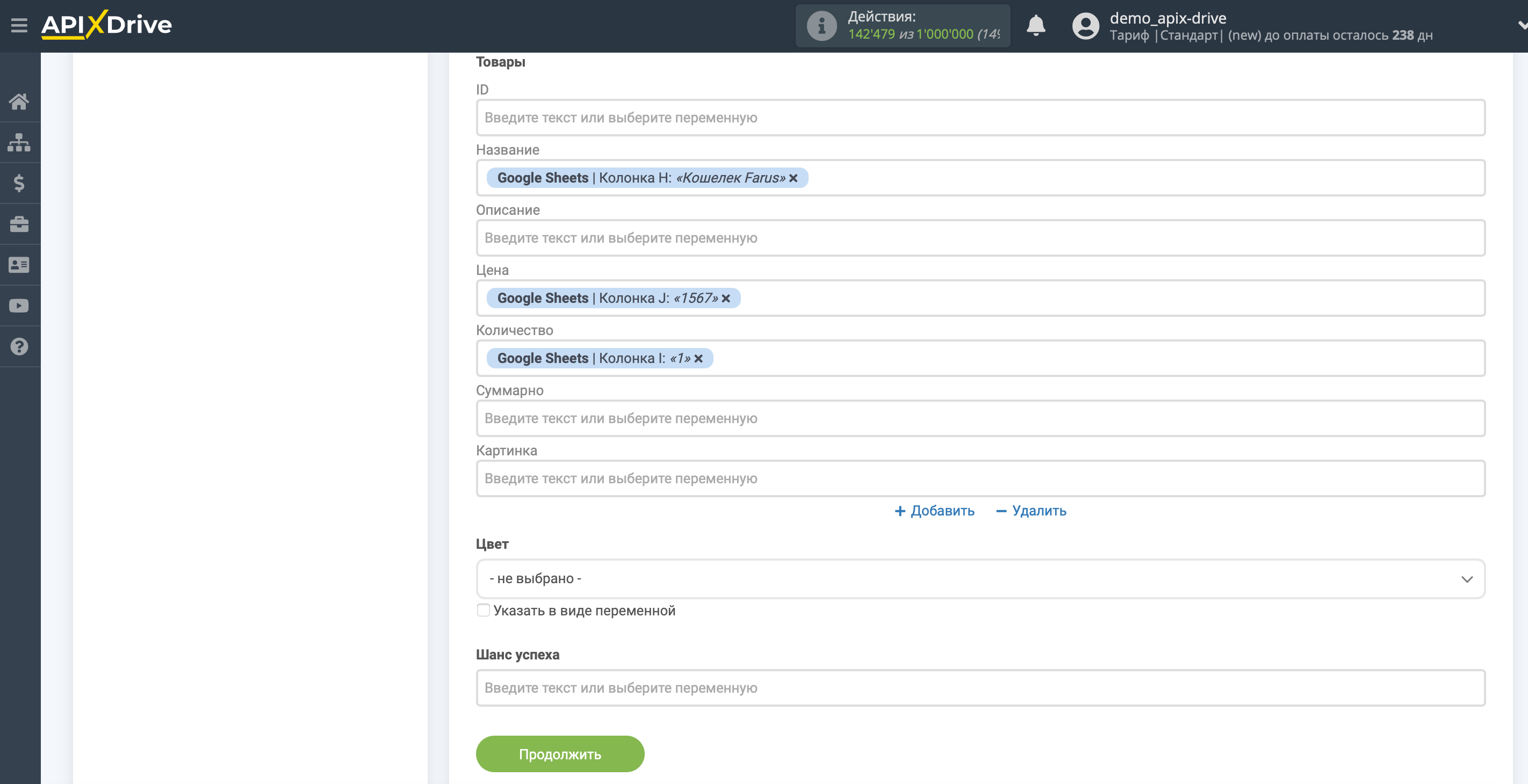Open the contact card profile icon
Image resolution: width=1528 pixels, height=784 pixels.
(x=19, y=265)
